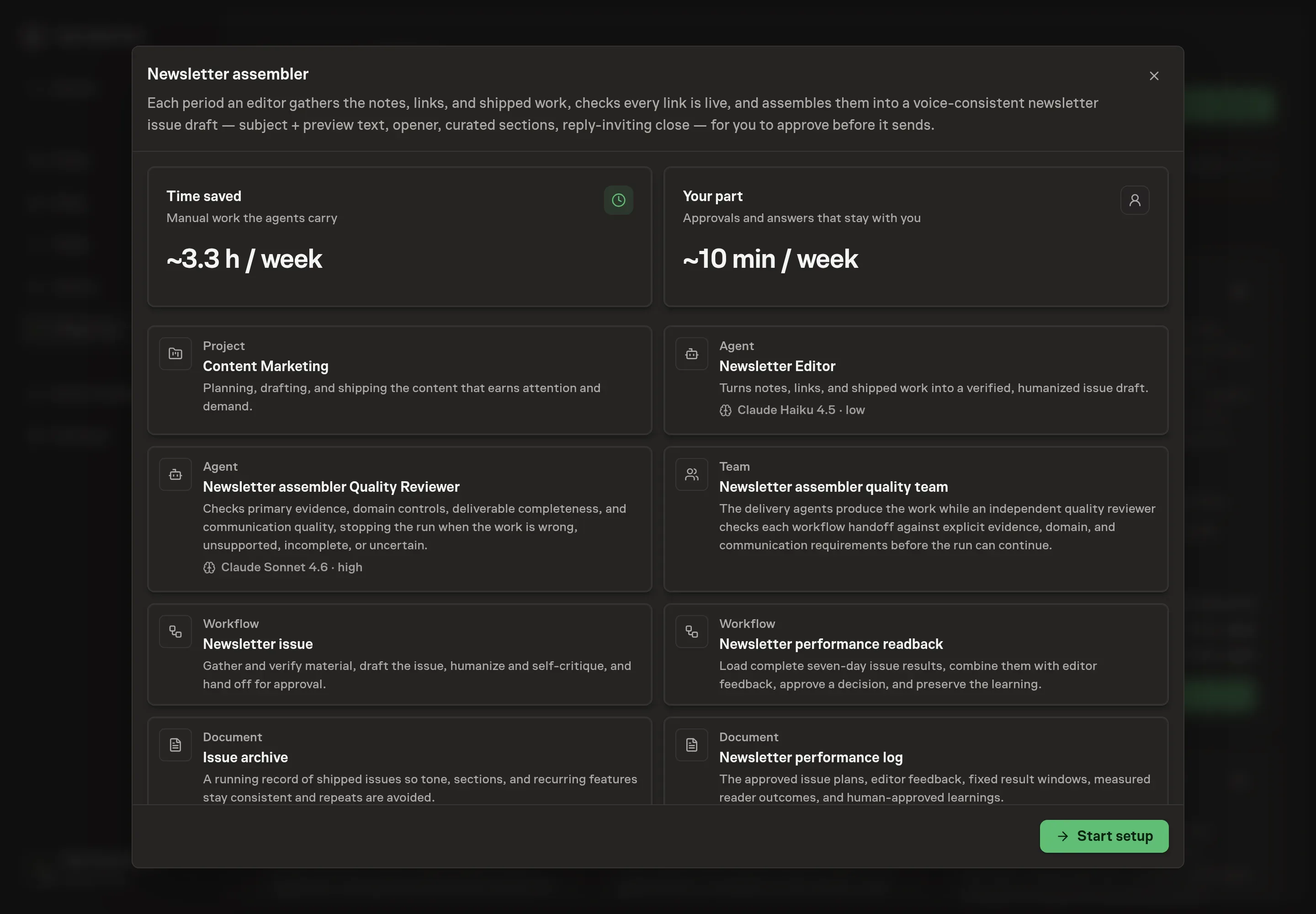Open the Newsletter issue workflow title

[258, 644]
